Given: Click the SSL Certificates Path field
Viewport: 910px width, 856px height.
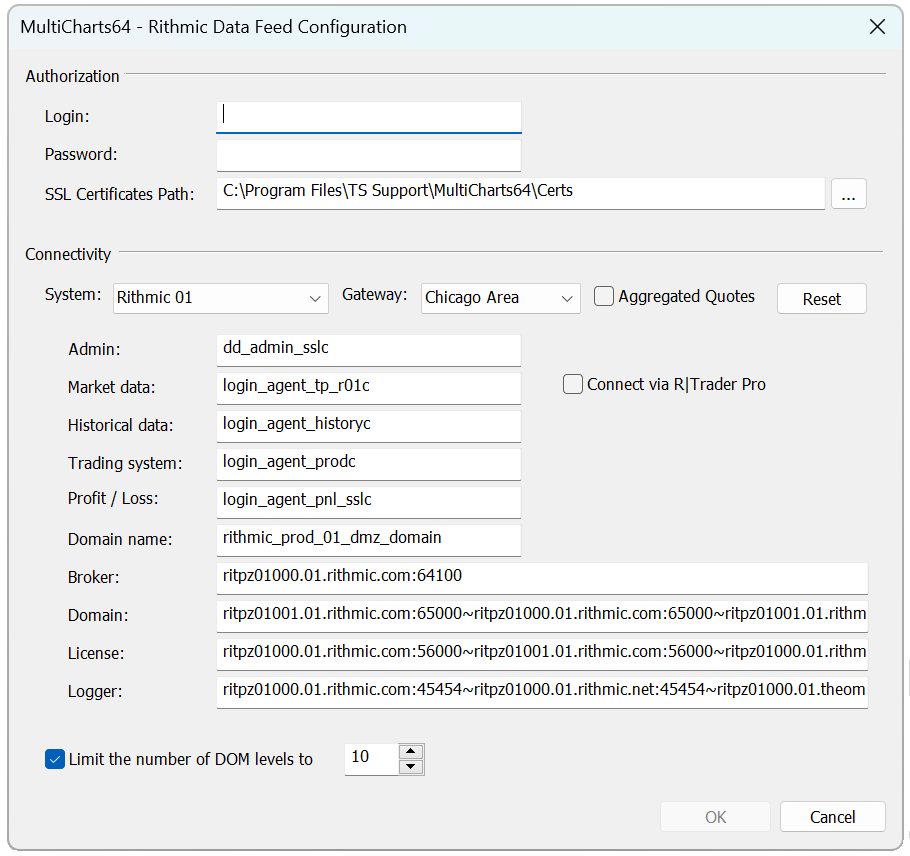Looking at the screenshot, I should pyautogui.click(x=521, y=193).
